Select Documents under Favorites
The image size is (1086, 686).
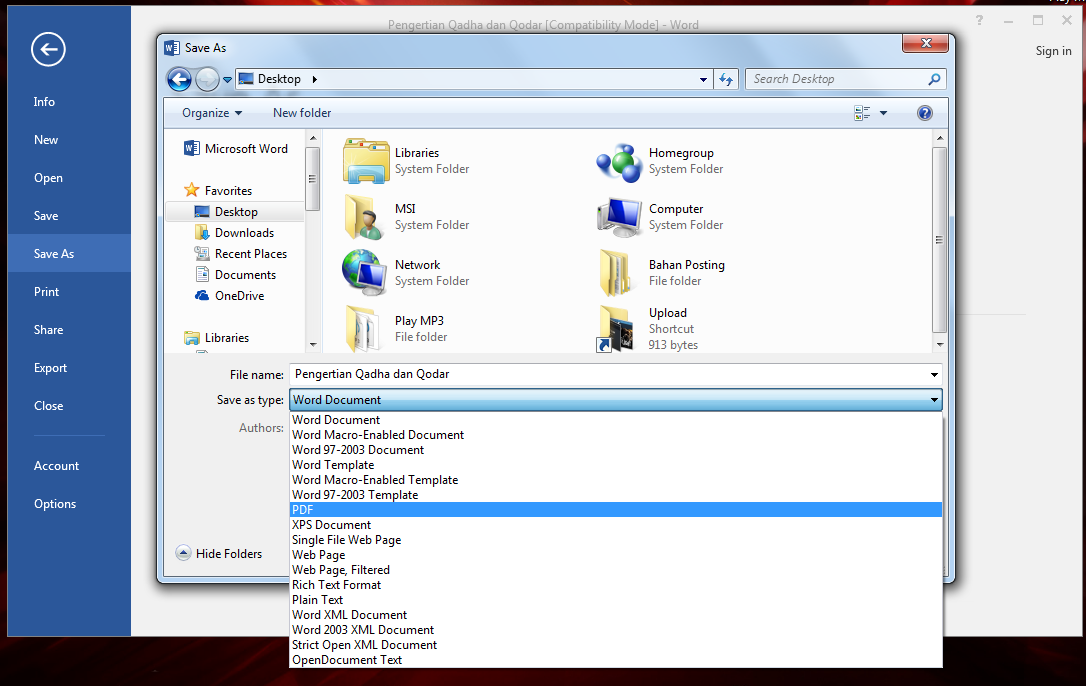click(245, 275)
